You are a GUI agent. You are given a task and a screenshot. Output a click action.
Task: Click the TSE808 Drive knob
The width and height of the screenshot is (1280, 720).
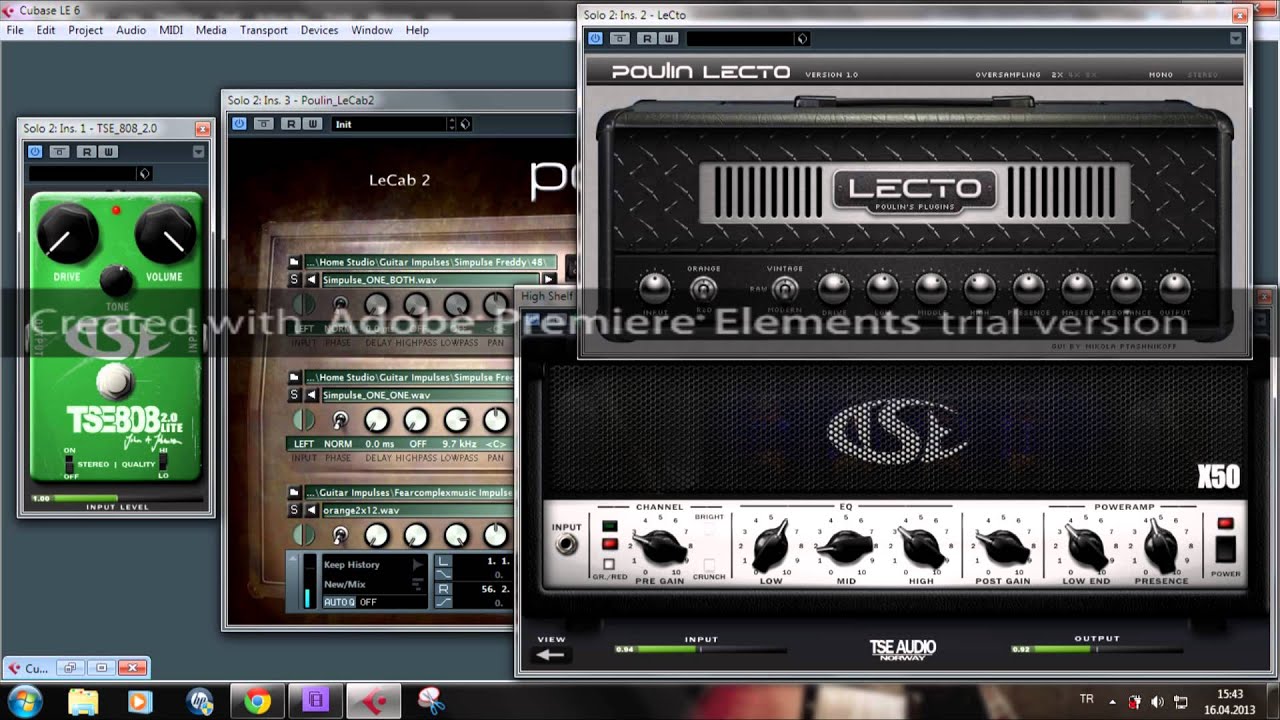pyautogui.click(x=67, y=235)
